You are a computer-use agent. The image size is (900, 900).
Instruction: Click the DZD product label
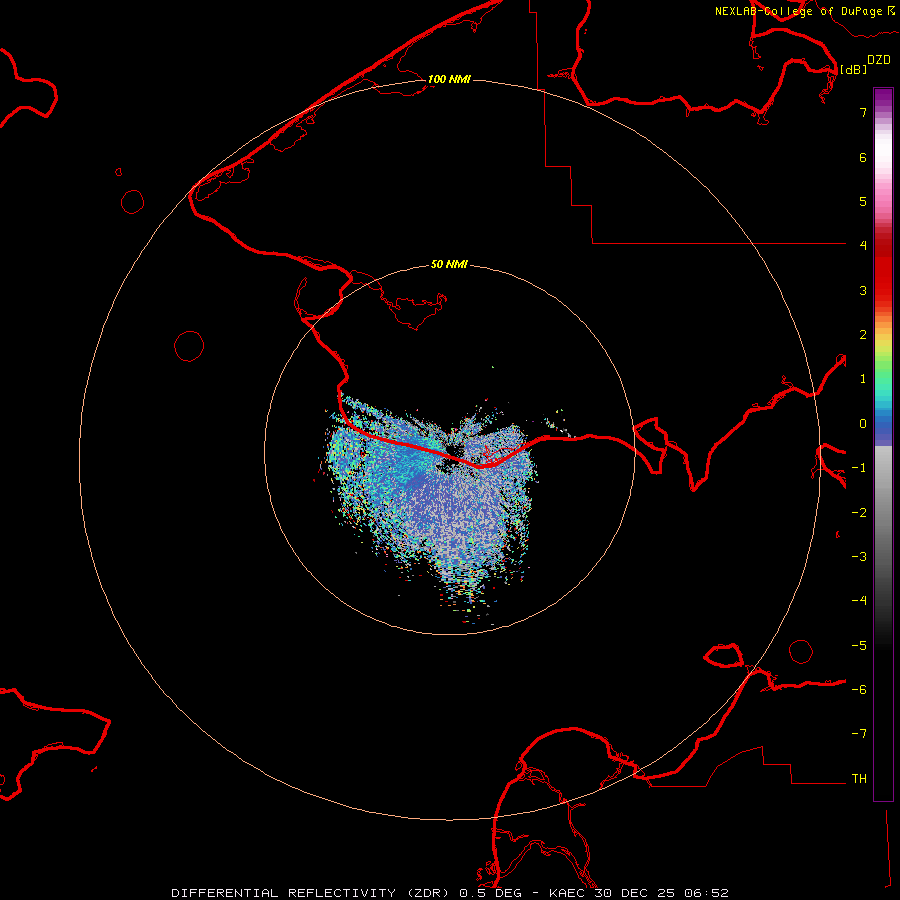pyautogui.click(x=879, y=60)
